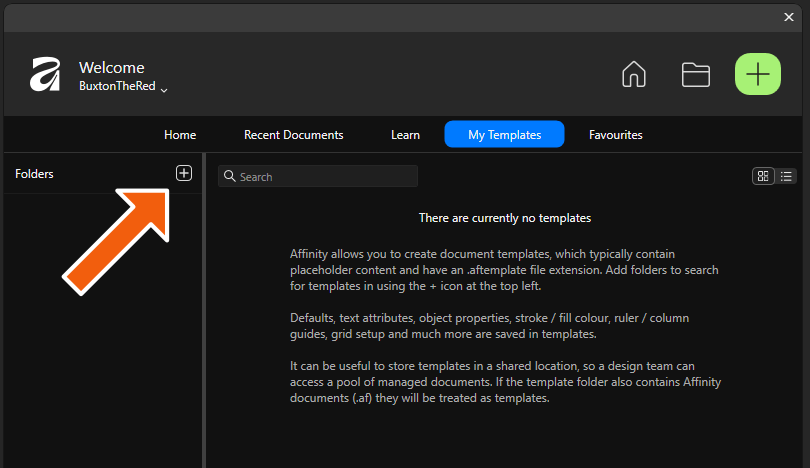Viewport: 810px width, 468px height.
Task: Open the folder browse icon in header
Action: coord(695,75)
